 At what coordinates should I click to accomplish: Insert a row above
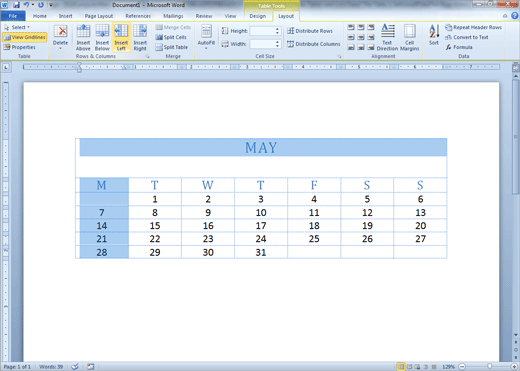point(83,38)
